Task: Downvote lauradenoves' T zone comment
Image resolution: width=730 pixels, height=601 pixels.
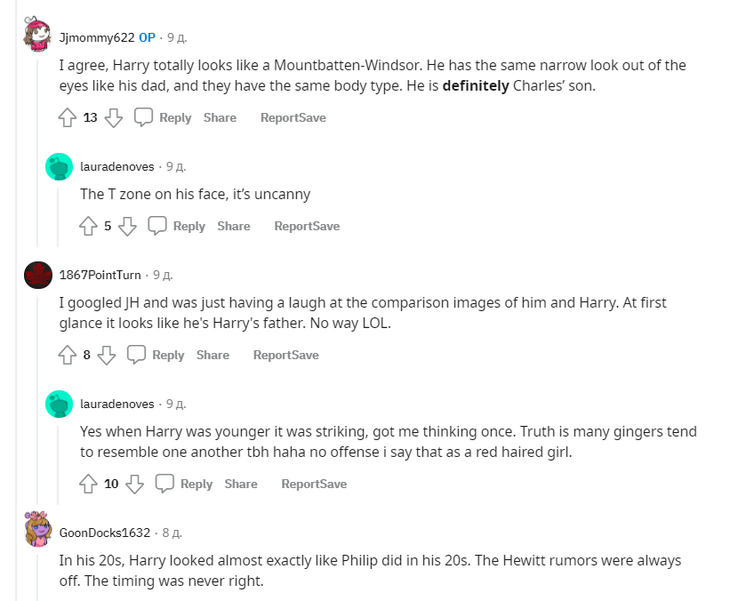Action: 127,226
